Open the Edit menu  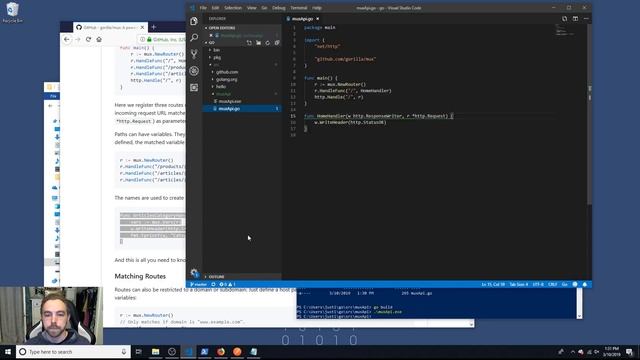click(215, 8)
